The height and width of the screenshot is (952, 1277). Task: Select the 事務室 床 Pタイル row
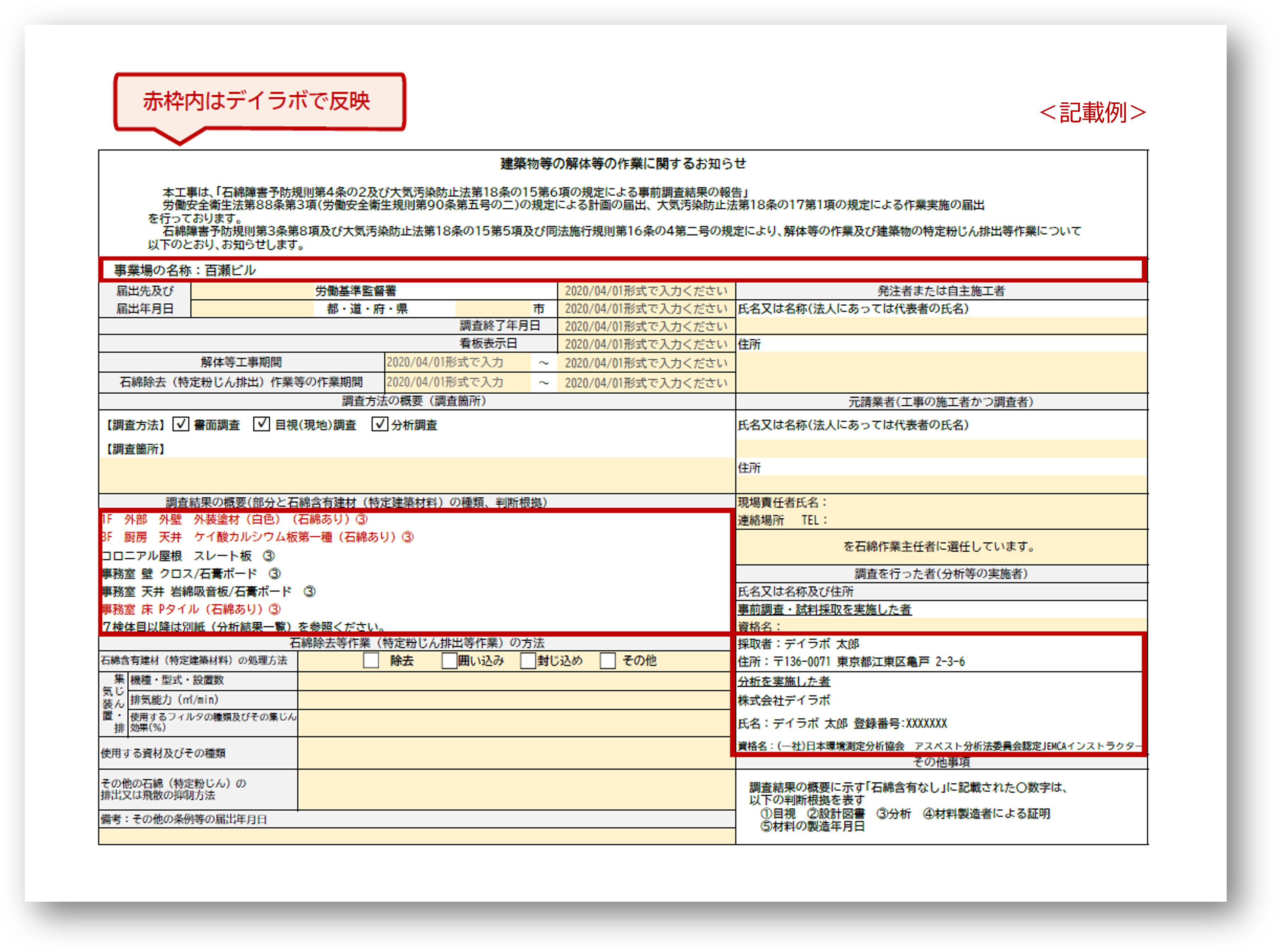pyautogui.click(x=191, y=609)
